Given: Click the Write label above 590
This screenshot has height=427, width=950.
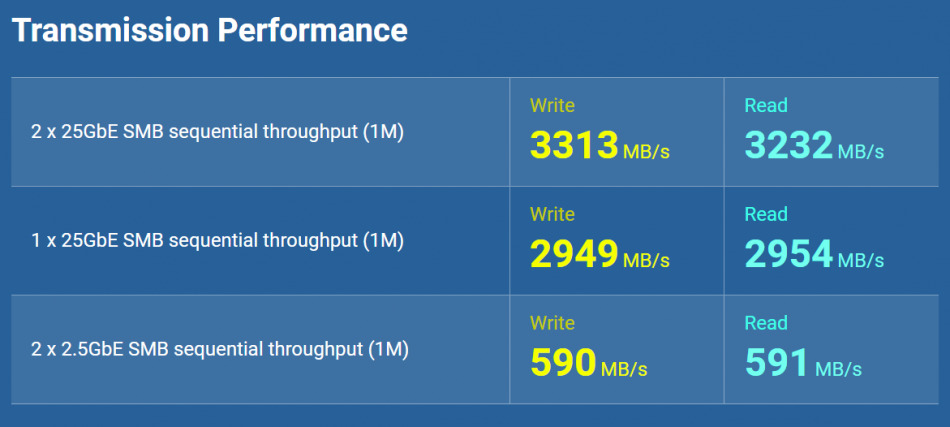Looking at the screenshot, I should coord(552,323).
